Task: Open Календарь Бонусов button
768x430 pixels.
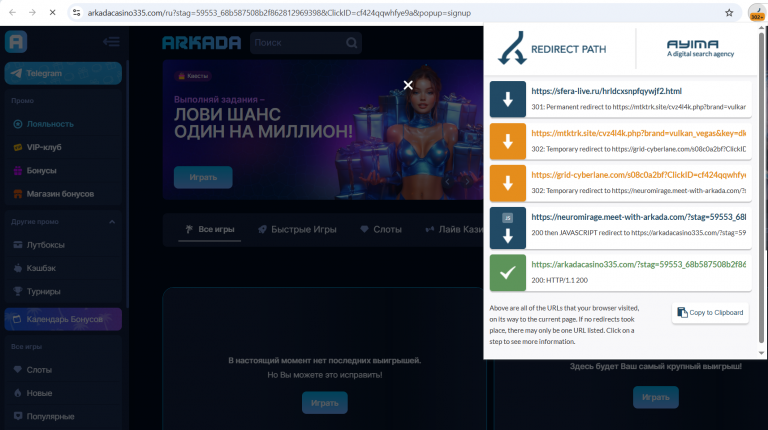Action: tap(63, 319)
